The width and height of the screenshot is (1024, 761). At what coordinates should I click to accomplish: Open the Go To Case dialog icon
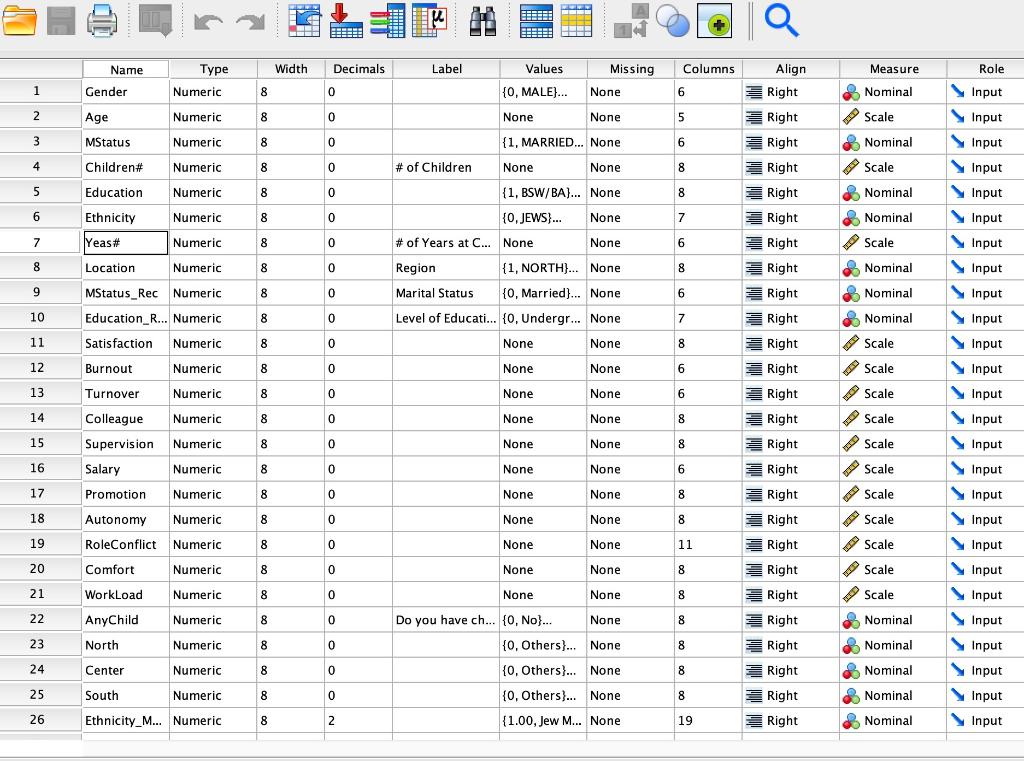pyautogui.click(x=305, y=21)
